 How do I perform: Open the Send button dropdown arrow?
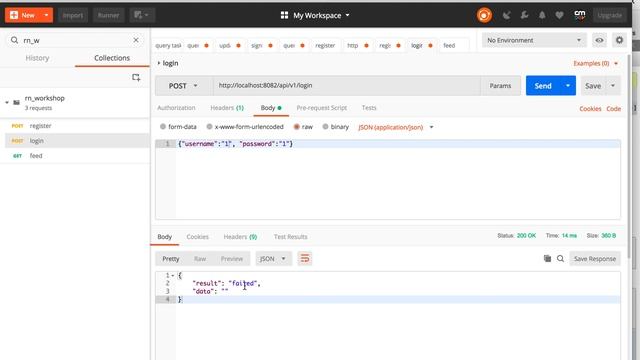tap(568, 86)
